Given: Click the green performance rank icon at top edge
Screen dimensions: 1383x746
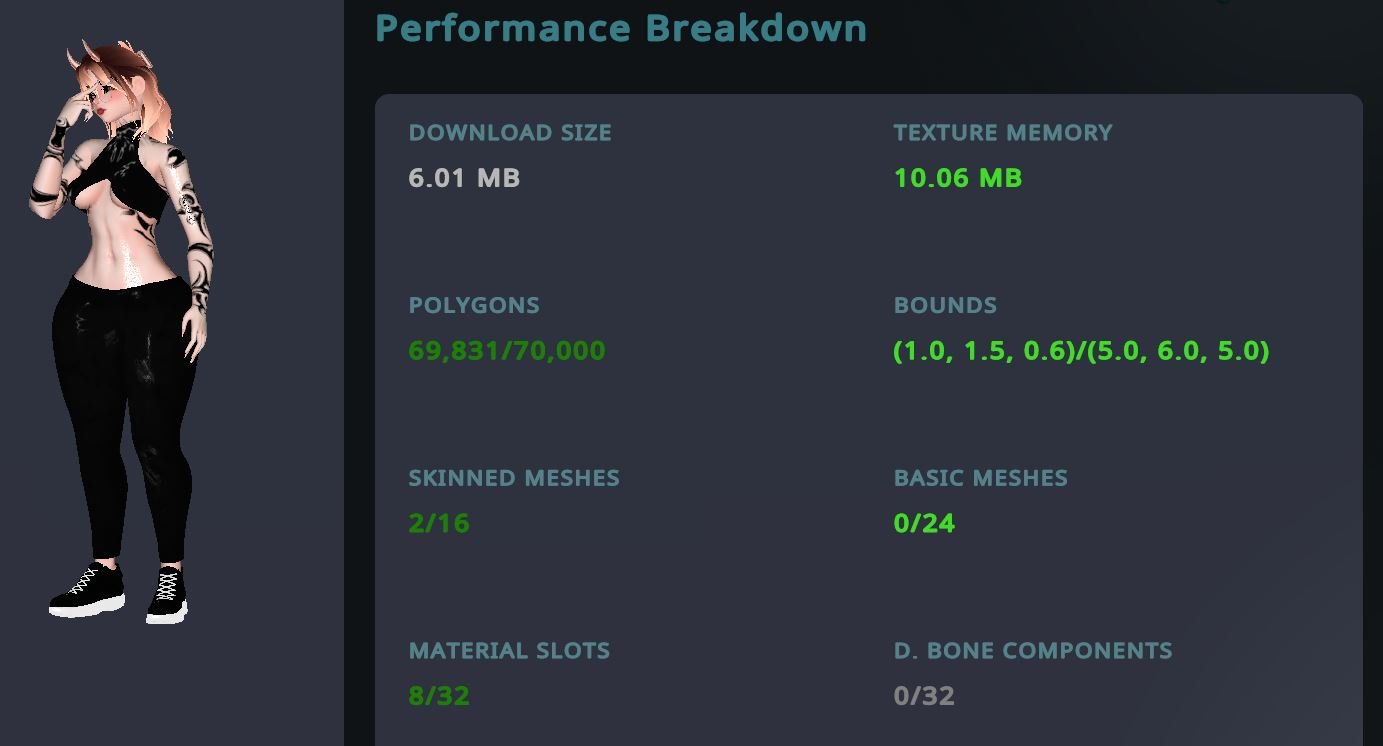Looking at the screenshot, I should click(1222, 4).
